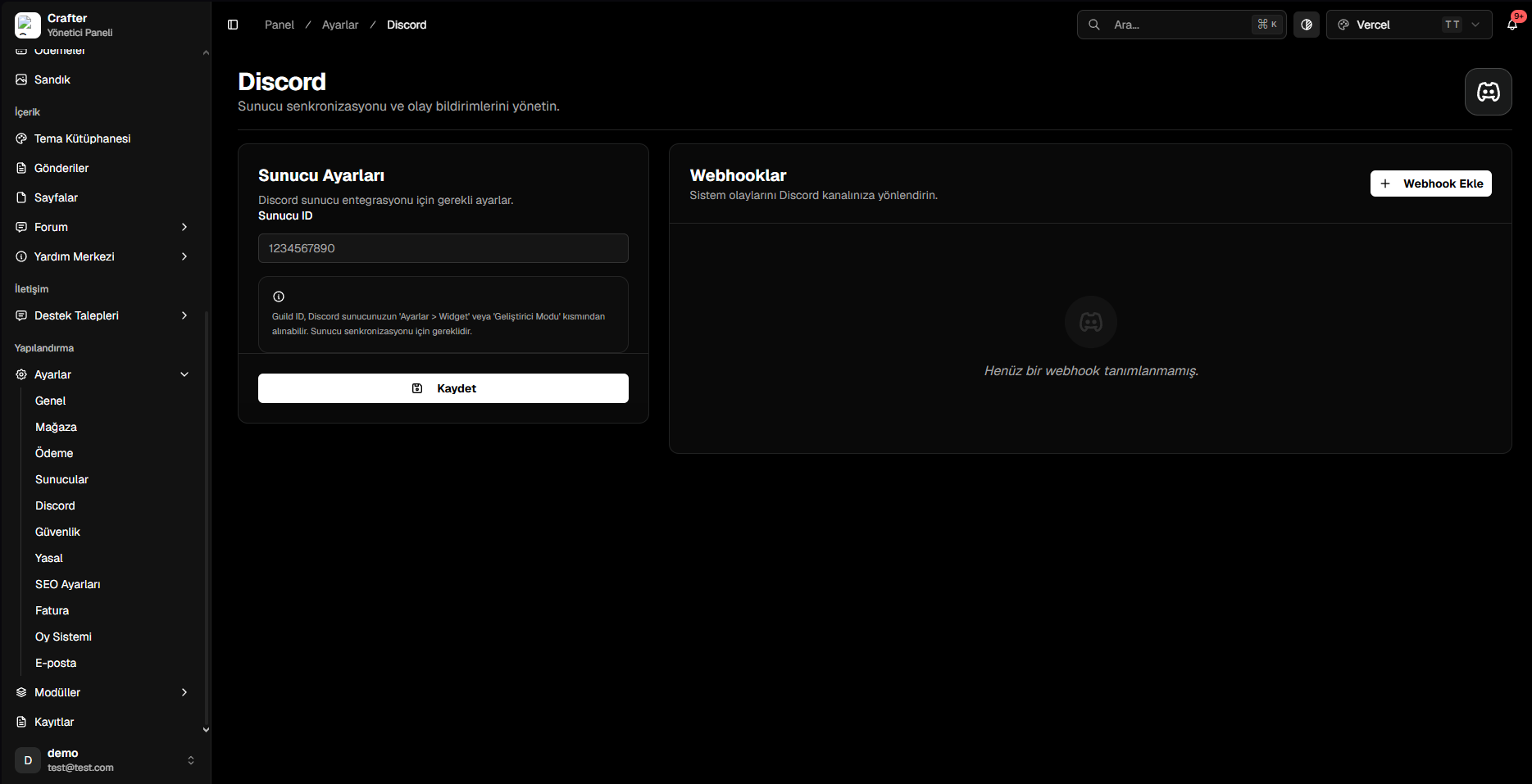The width and height of the screenshot is (1532, 784).
Task: Click the Discord logo button in header
Action: pos(1489,92)
